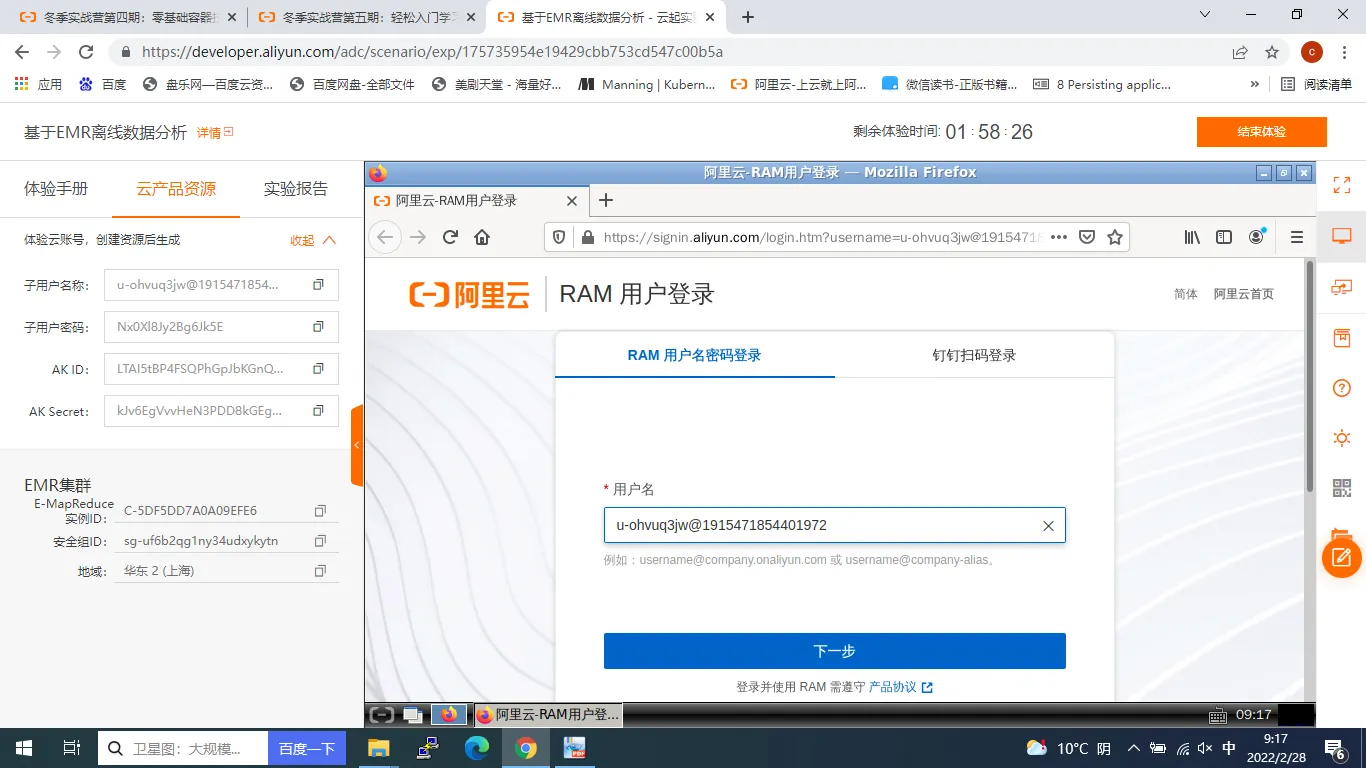Copy the 子用户名称 value

tap(318, 285)
